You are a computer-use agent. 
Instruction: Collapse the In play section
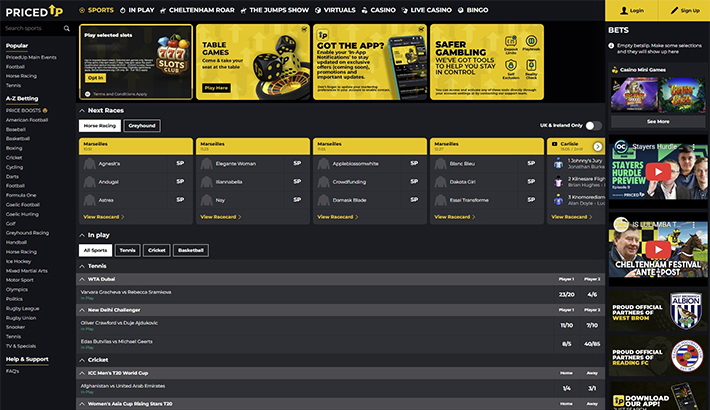82,235
